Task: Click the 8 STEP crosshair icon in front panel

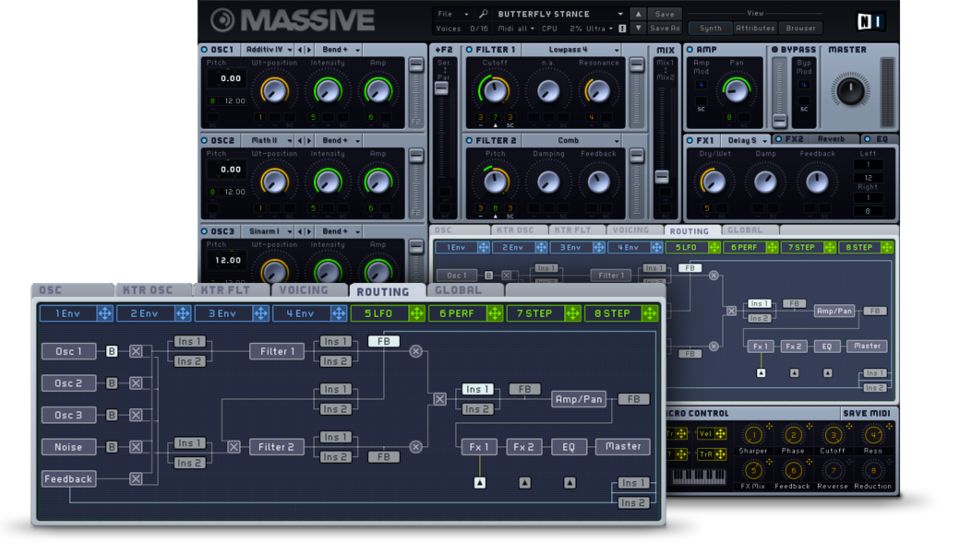Action: (x=649, y=313)
